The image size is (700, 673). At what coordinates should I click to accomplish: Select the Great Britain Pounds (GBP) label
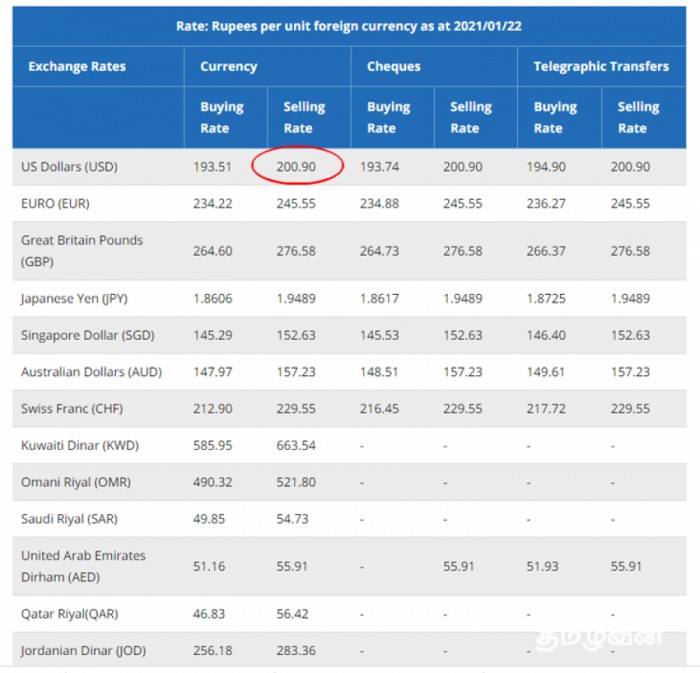click(81, 250)
